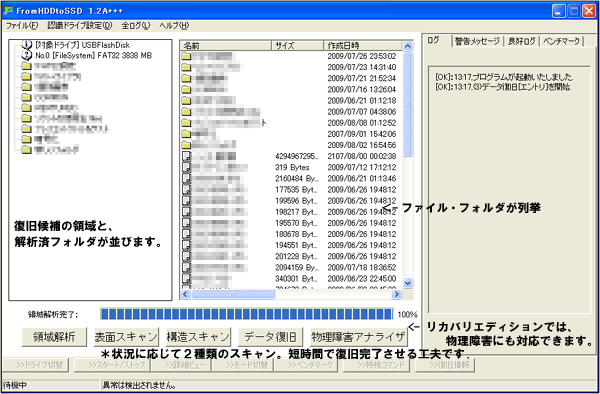Switch to the ベンチマーク tab

click(x=561, y=41)
